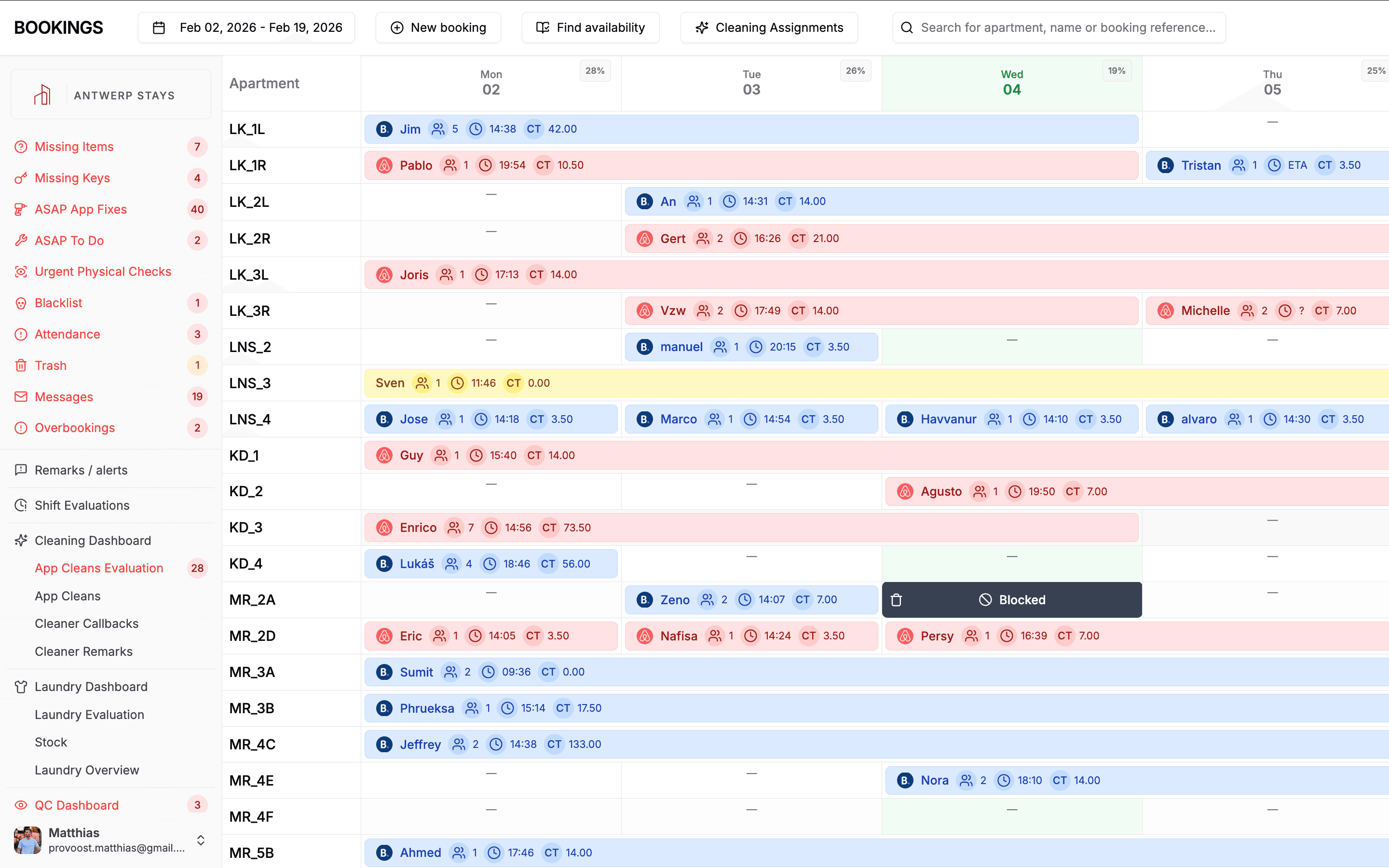Click the Booking.com icon on Jim's booking

pyautogui.click(x=384, y=129)
